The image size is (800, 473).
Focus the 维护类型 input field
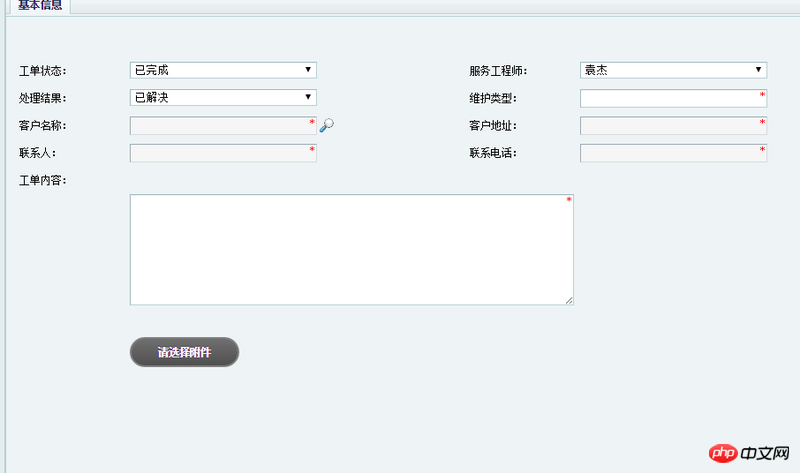(672, 98)
